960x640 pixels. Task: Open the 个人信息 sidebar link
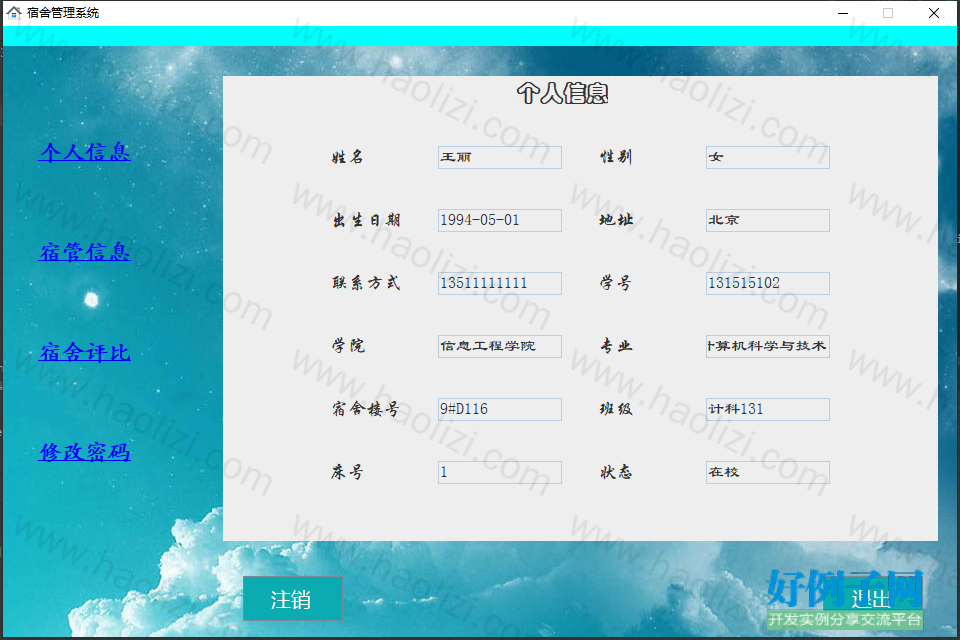pyautogui.click(x=84, y=152)
